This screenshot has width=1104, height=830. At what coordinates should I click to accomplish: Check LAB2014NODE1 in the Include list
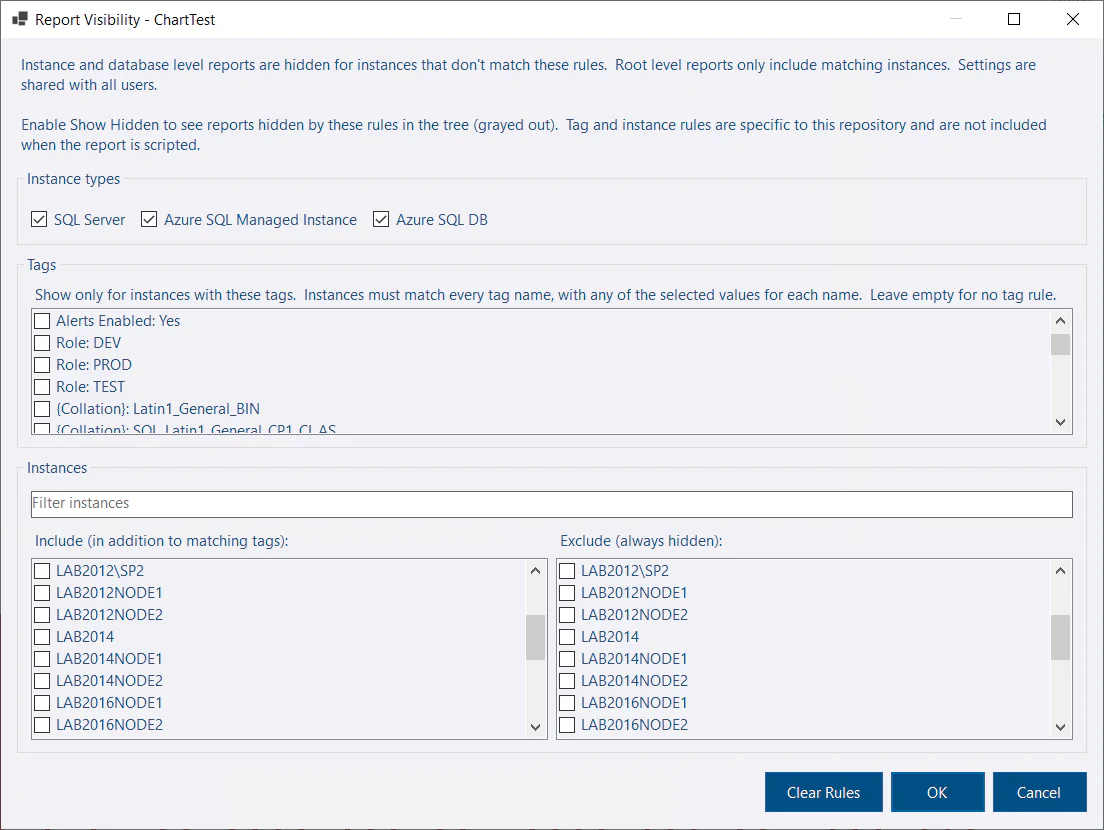tap(42, 659)
